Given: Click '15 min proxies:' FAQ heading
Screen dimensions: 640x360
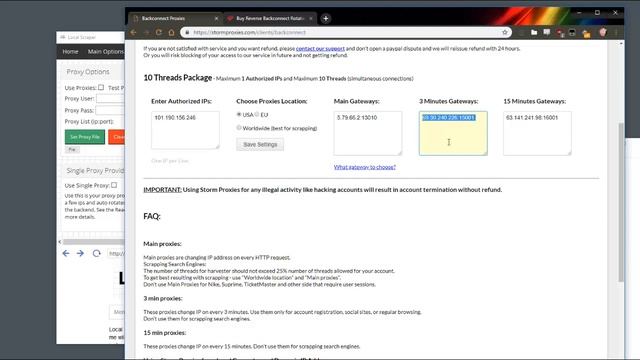Looking at the screenshot, I should 164,333.
